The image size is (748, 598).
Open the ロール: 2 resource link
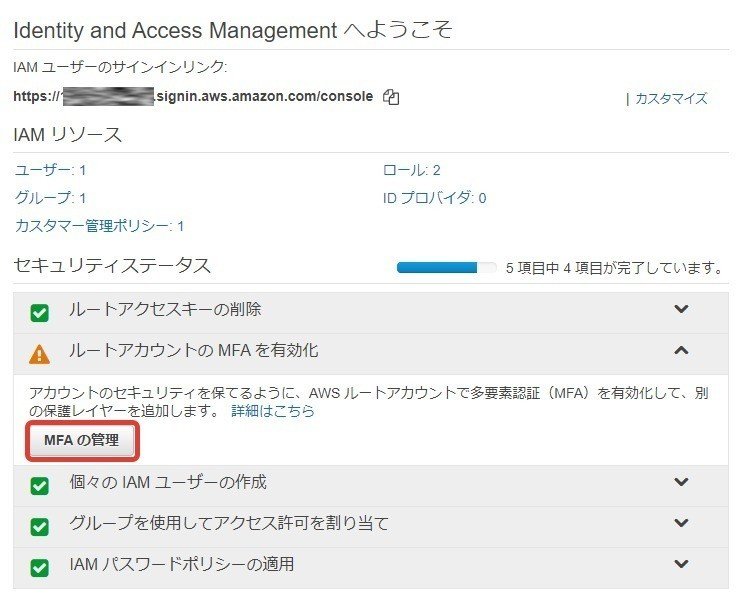412,170
